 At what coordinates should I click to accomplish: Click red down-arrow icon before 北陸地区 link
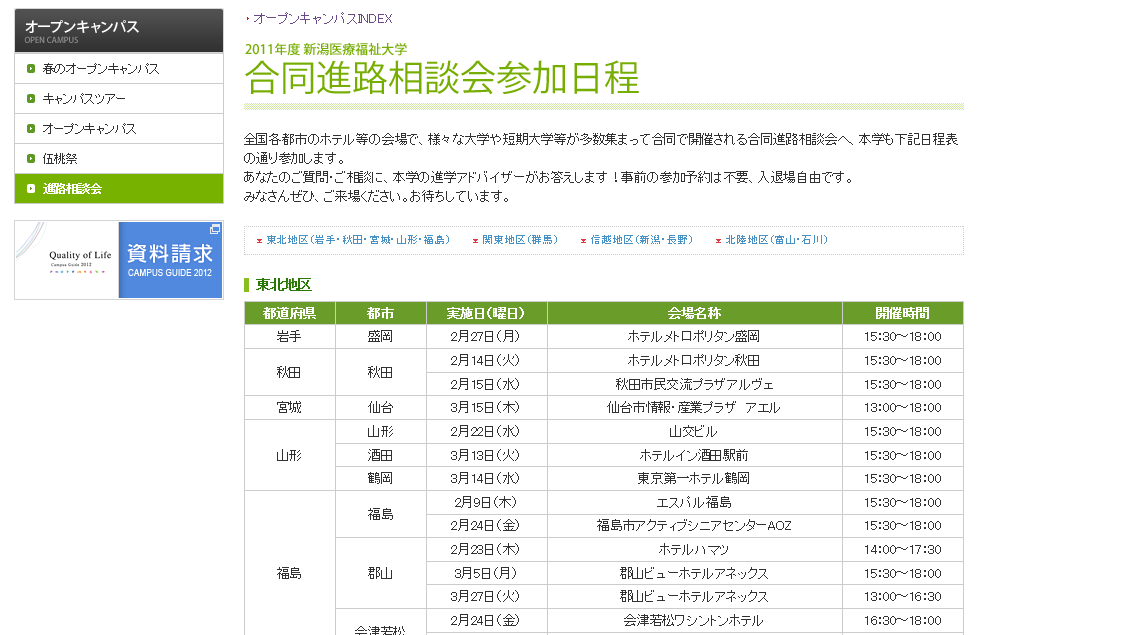718,241
